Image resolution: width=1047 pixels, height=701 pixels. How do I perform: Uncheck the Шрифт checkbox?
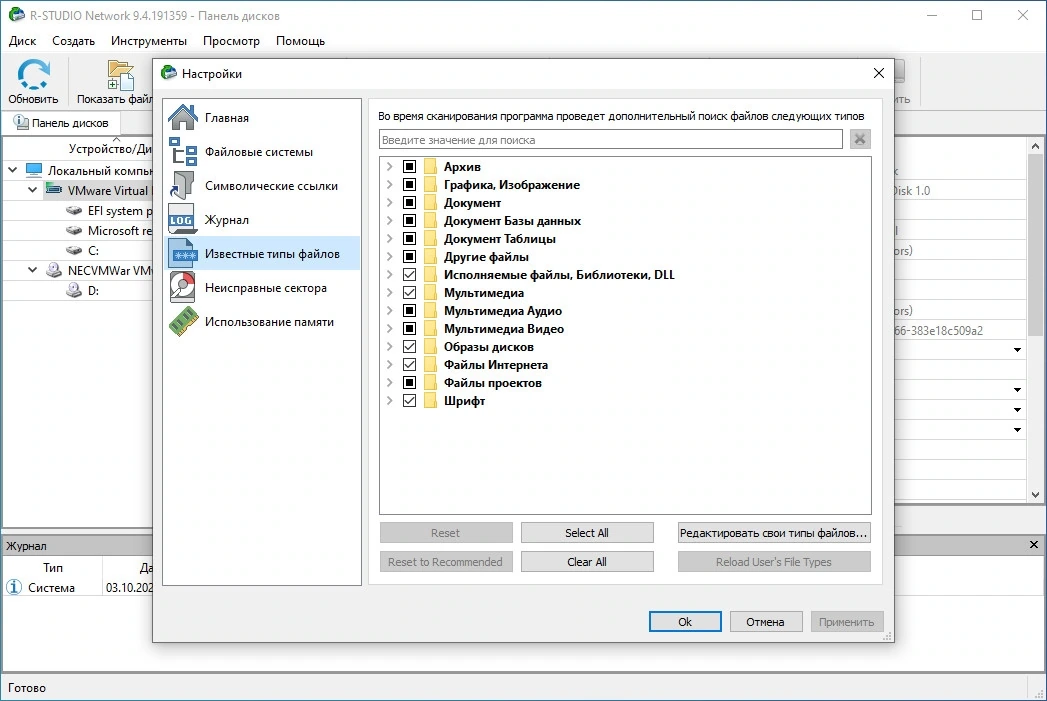point(409,401)
